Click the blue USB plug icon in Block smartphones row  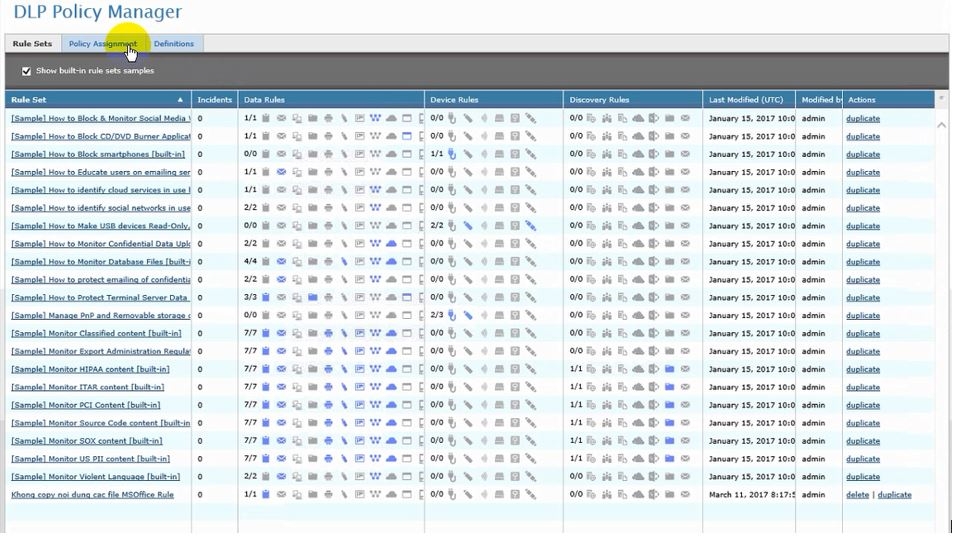tap(452, 154)
